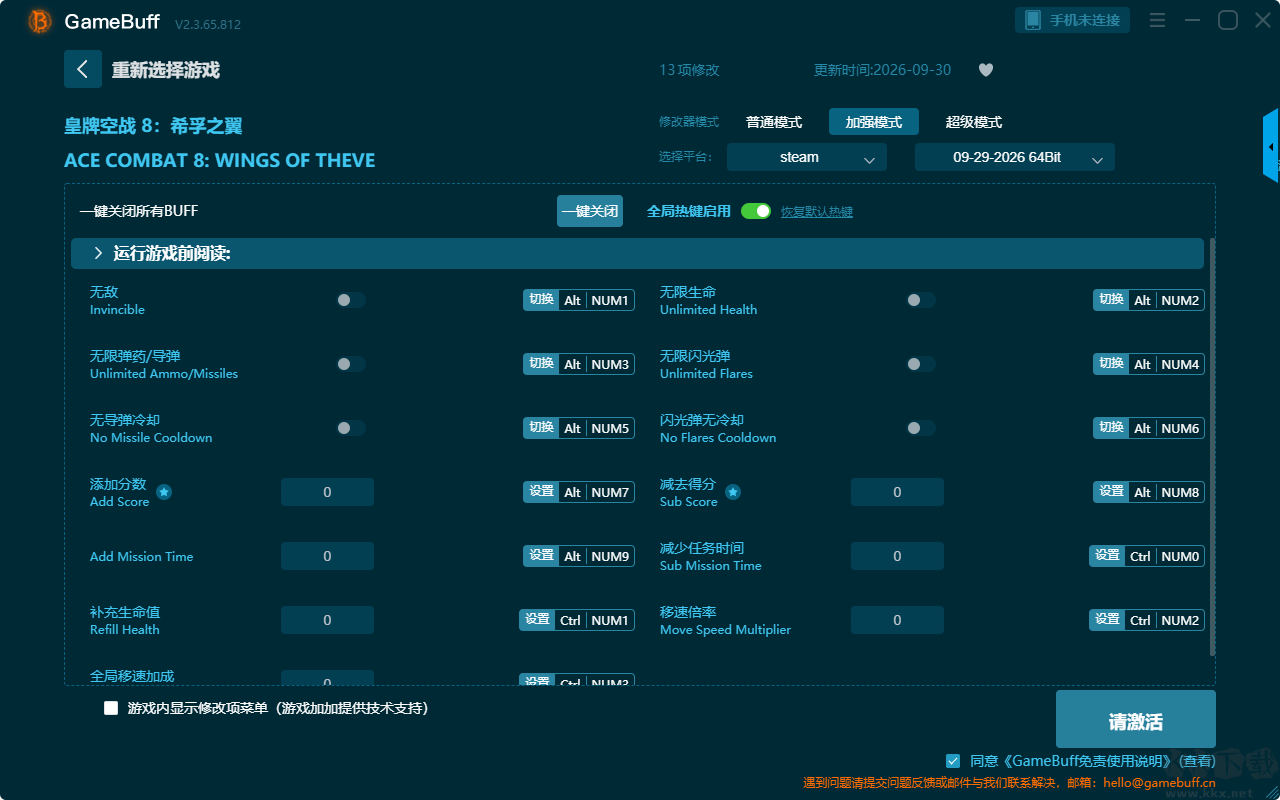Click the GameBuff logo icon

pyautogui.click(x=40, y=21)
